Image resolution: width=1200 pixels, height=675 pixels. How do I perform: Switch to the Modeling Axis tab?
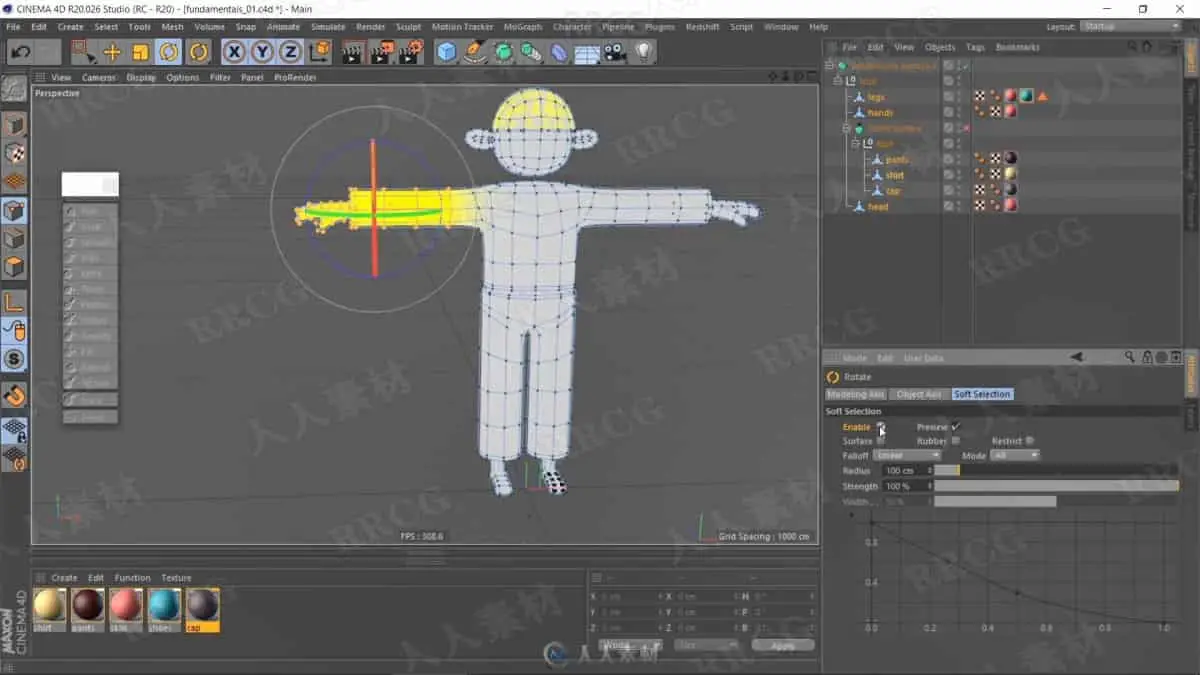point(856,394)
